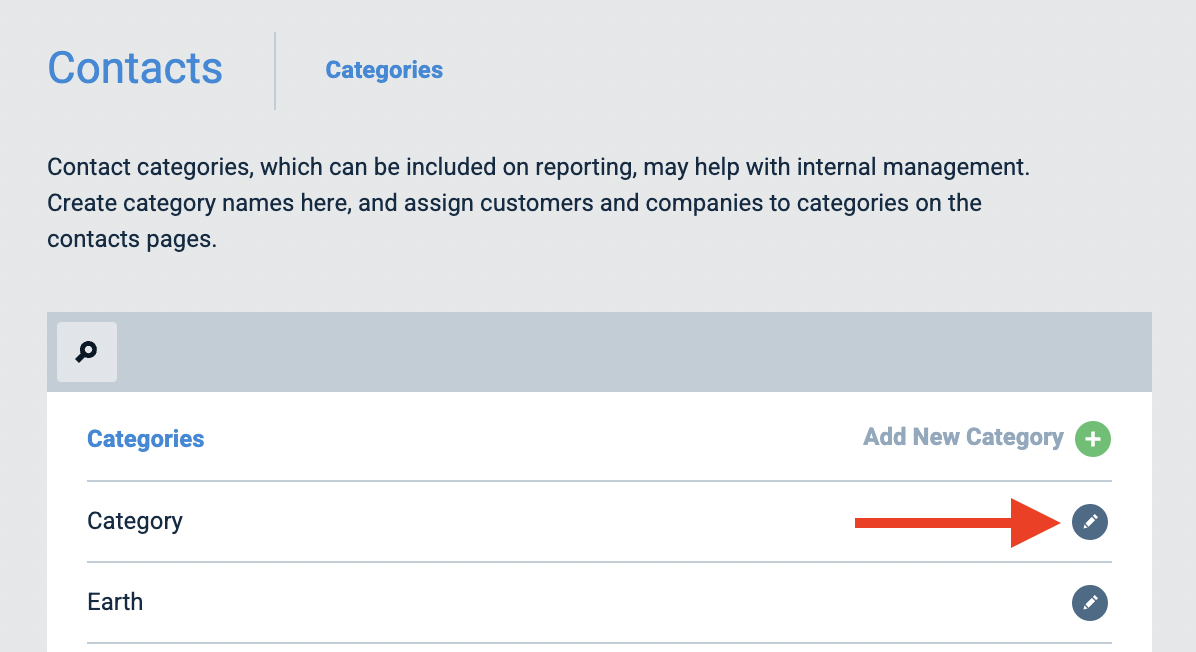
Task: Edit the Category row with its pencil icon
Action: click(x=1089, y=522)
